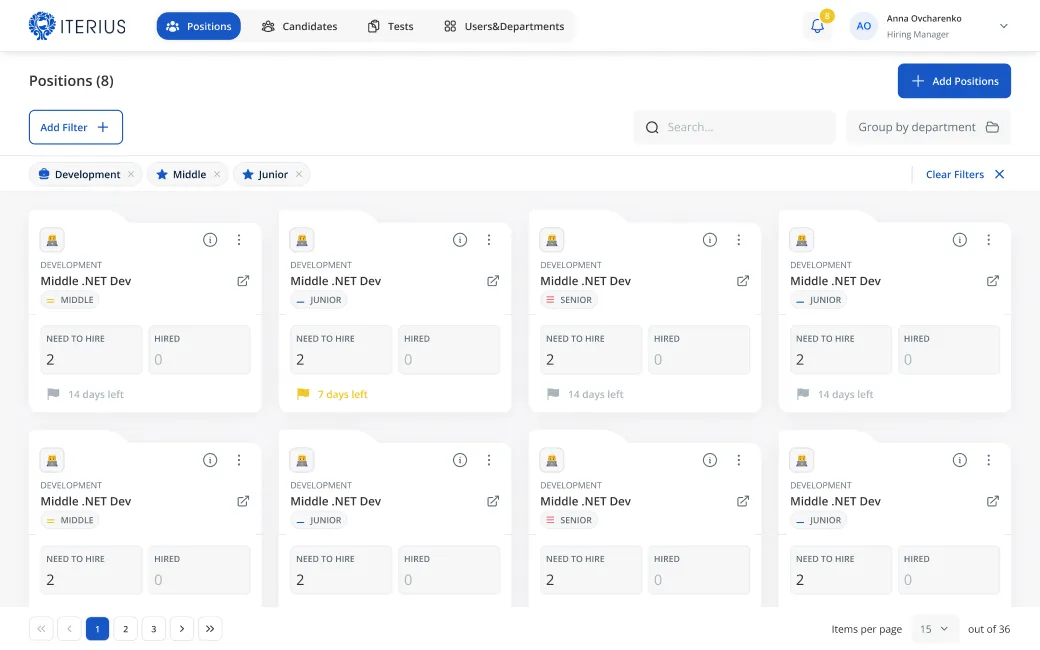Image resolution: width=1040 pixels, height=650 pixels.
Task: Remove the Junior filter chip
Action: (299, 174)
